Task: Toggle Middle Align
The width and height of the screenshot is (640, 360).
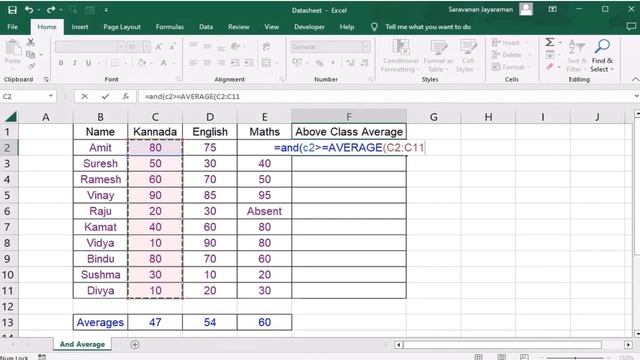Action: tap(207, 47)
